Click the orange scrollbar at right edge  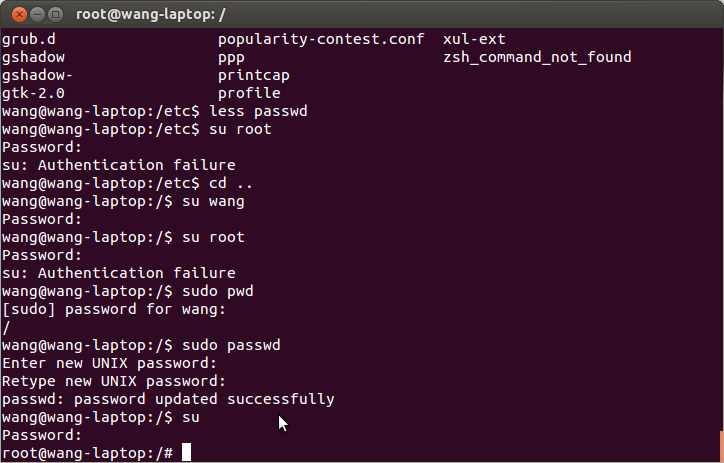pyautogui.click(x=721, y=446)
